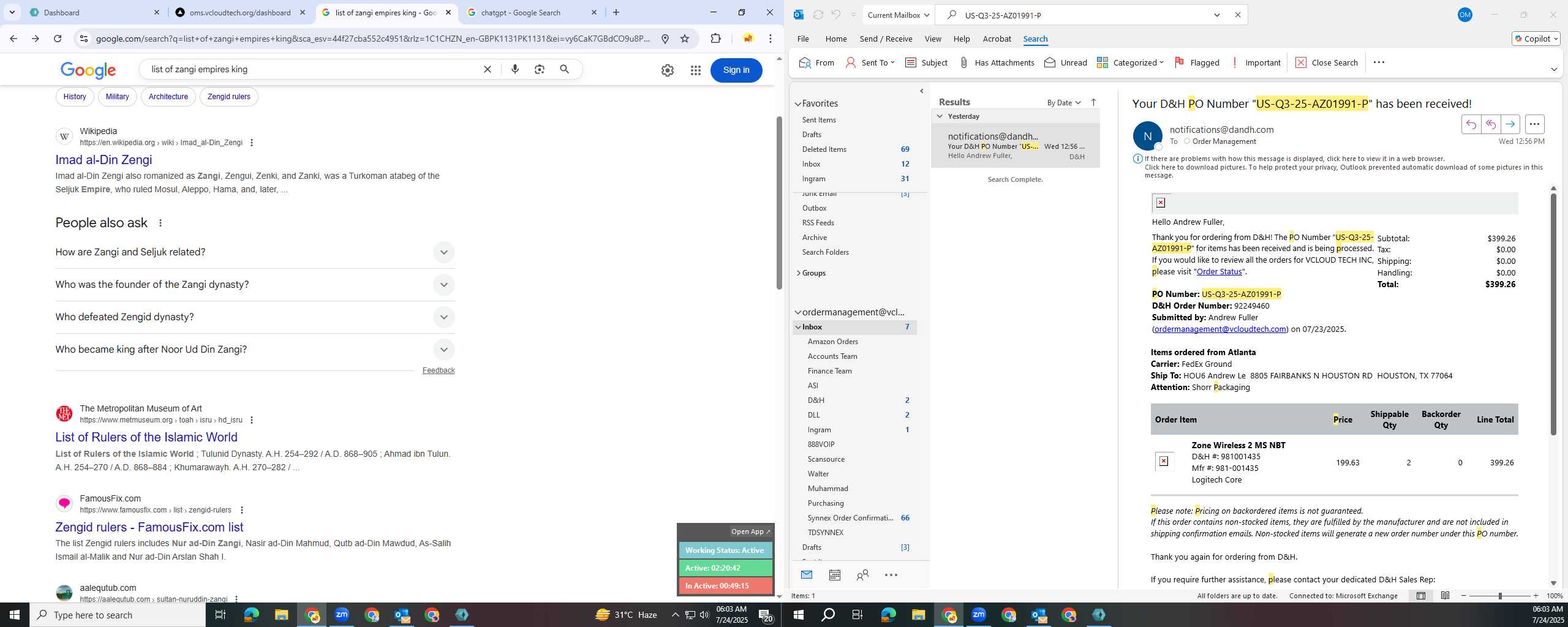Switch to reading view in status bar
The image size is (1568, 627).
(1445, 596)
